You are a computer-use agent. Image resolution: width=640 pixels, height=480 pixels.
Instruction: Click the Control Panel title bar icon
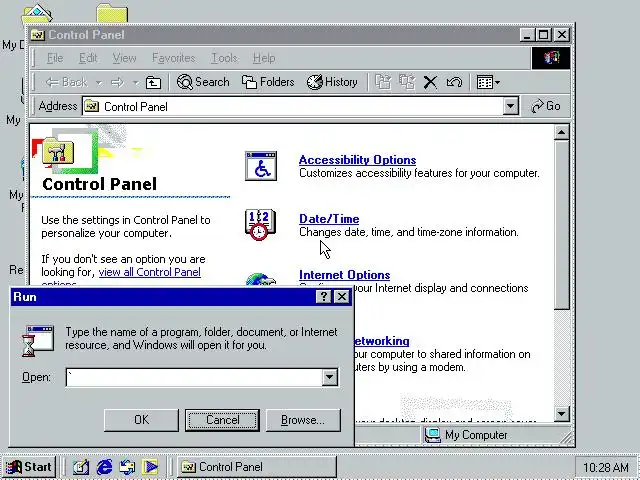(38, 35)
